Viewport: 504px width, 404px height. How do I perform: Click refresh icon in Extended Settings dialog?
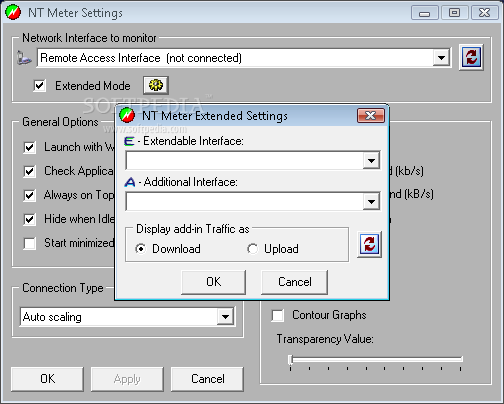pos(369,244)
